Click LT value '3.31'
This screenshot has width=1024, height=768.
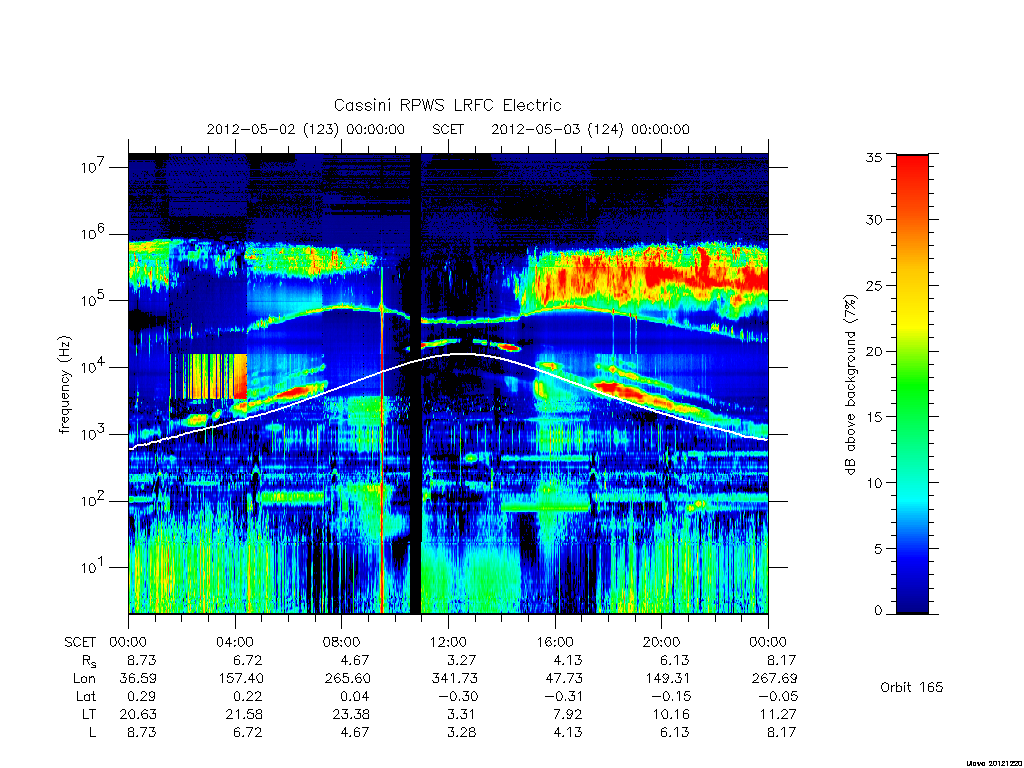[462, 714]
